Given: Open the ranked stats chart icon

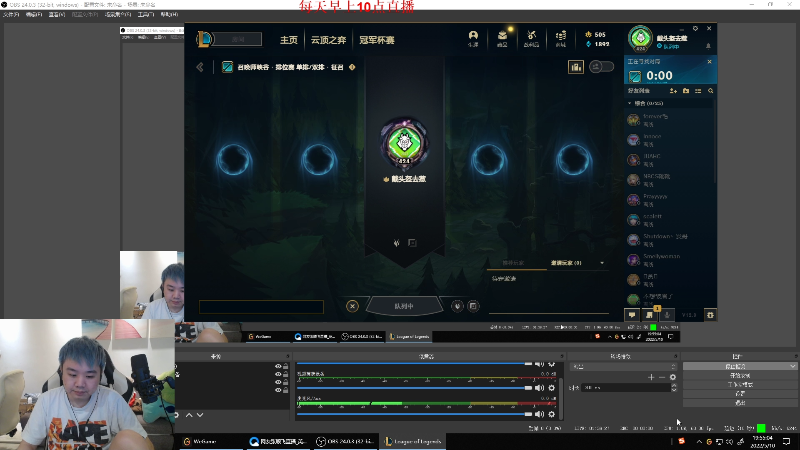Looking at the screenshot, I should pyautogui.click(x=576, y=67).
